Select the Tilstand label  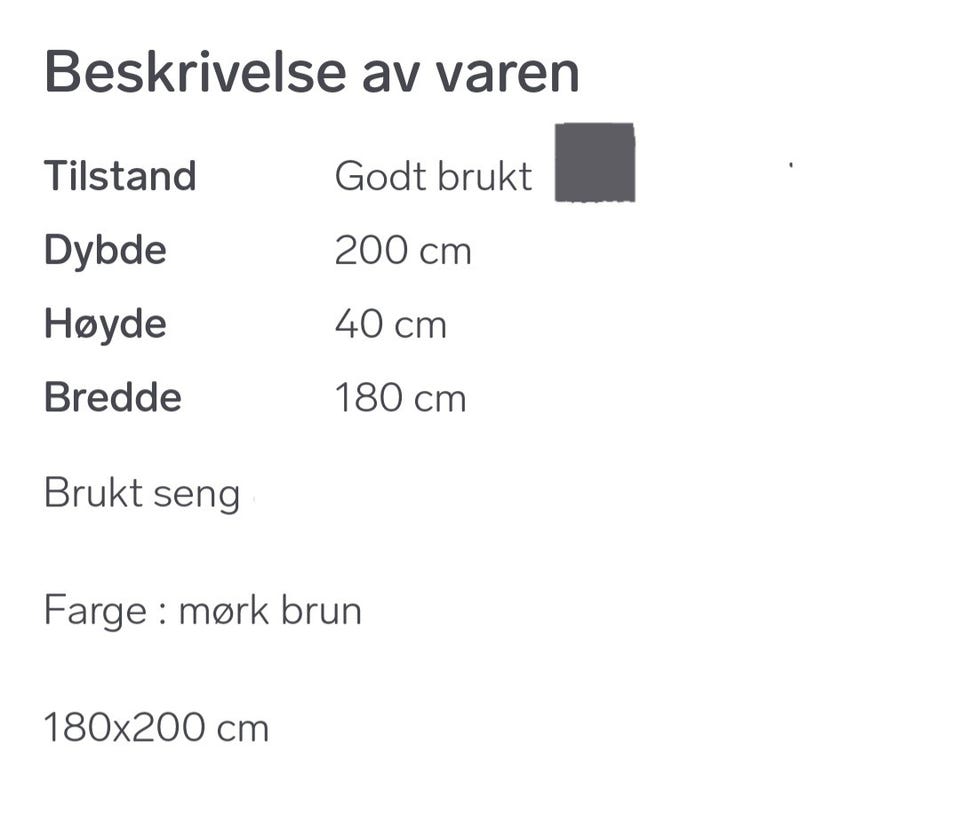point(120,177)
